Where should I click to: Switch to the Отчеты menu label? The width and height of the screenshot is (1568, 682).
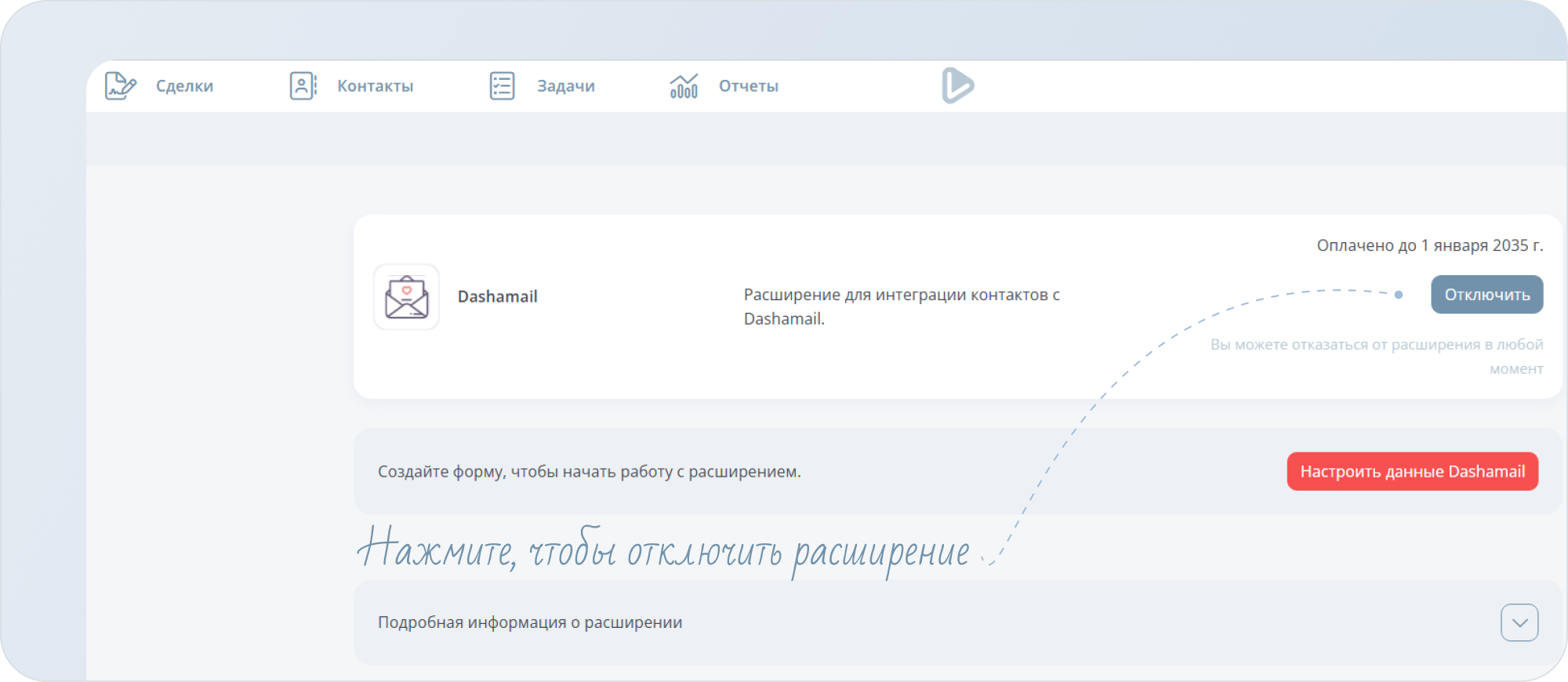[x=748, y=86]
